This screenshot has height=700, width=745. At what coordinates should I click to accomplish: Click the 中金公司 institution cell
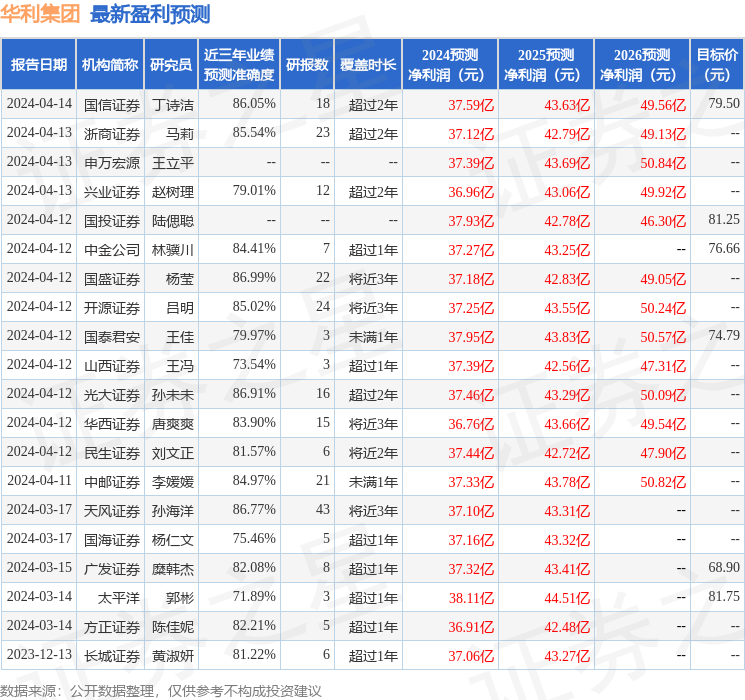pyautogui.click(x=112, y=249)
